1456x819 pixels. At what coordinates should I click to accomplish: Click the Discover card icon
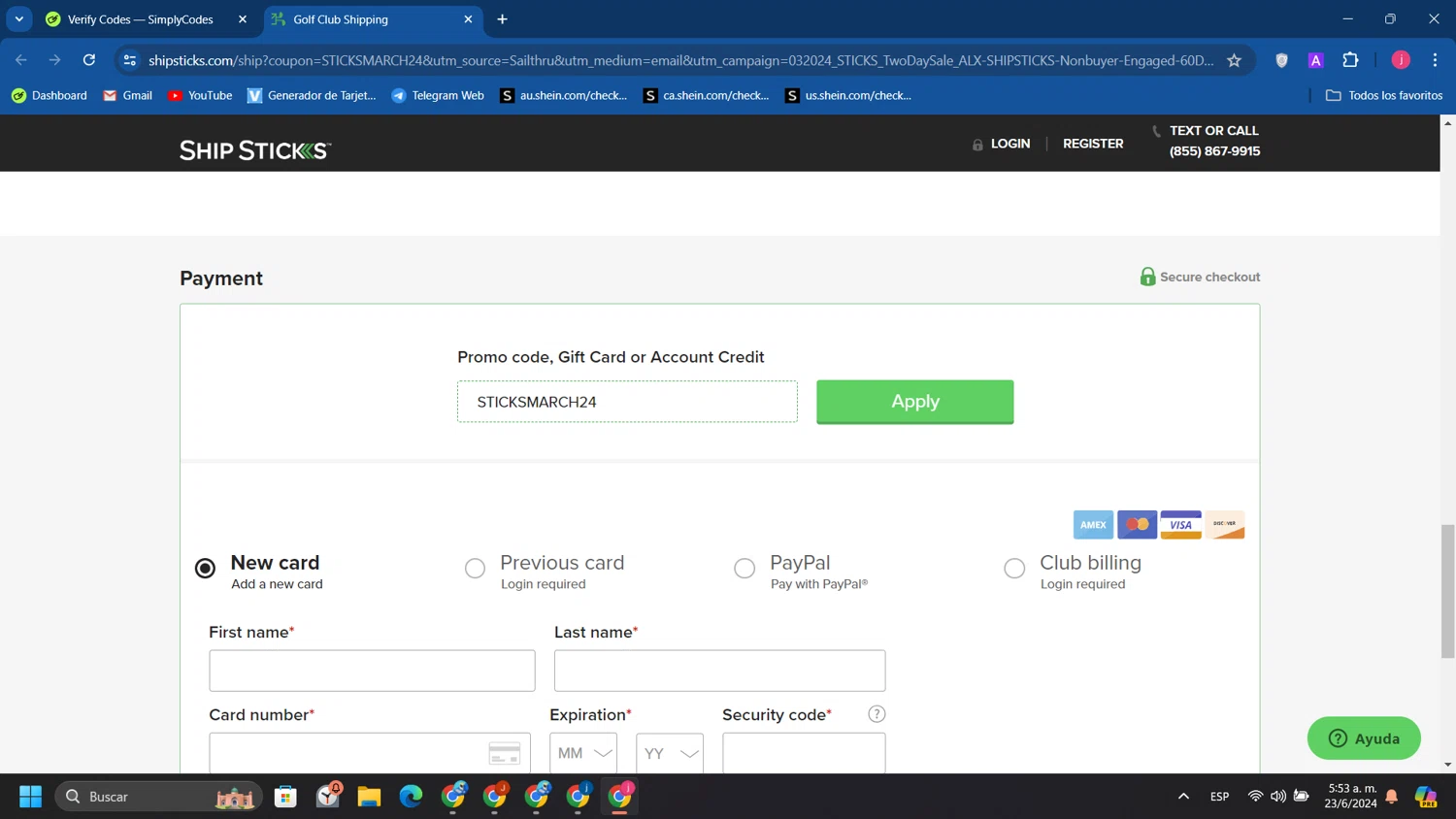coord(1225,525)
